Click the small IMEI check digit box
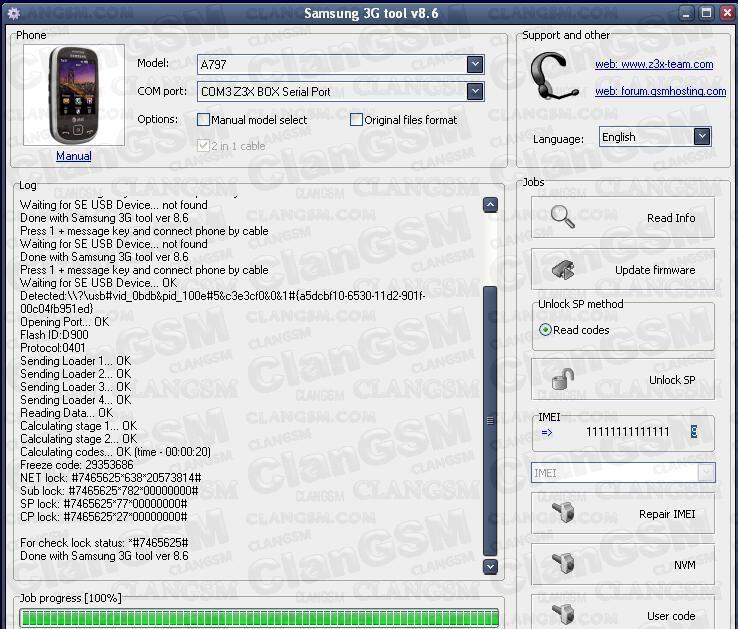738x629 pixels. click(694, 431)
